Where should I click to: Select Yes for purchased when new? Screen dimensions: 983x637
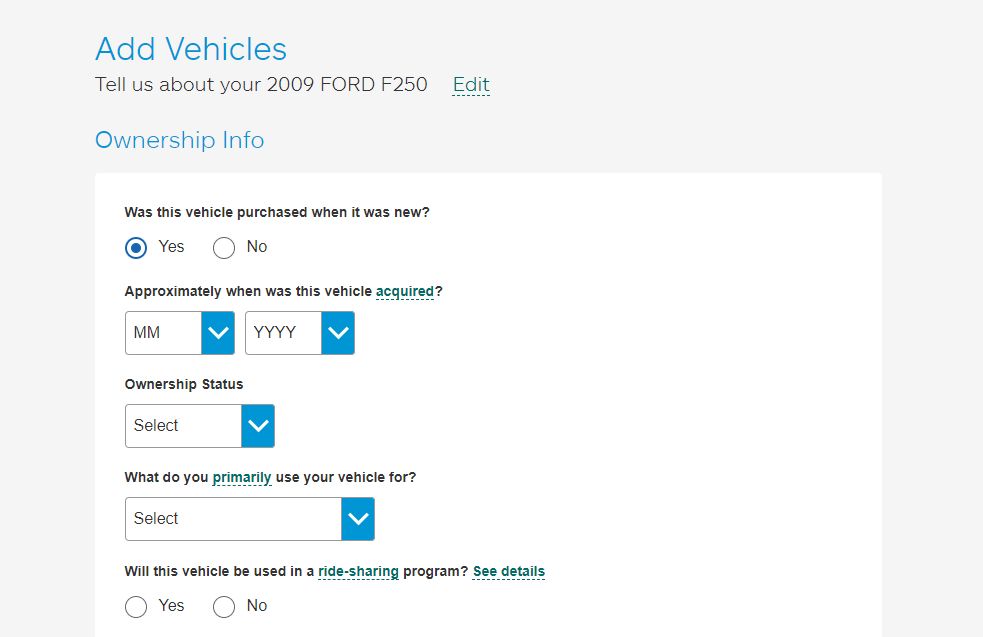[136, 248]
